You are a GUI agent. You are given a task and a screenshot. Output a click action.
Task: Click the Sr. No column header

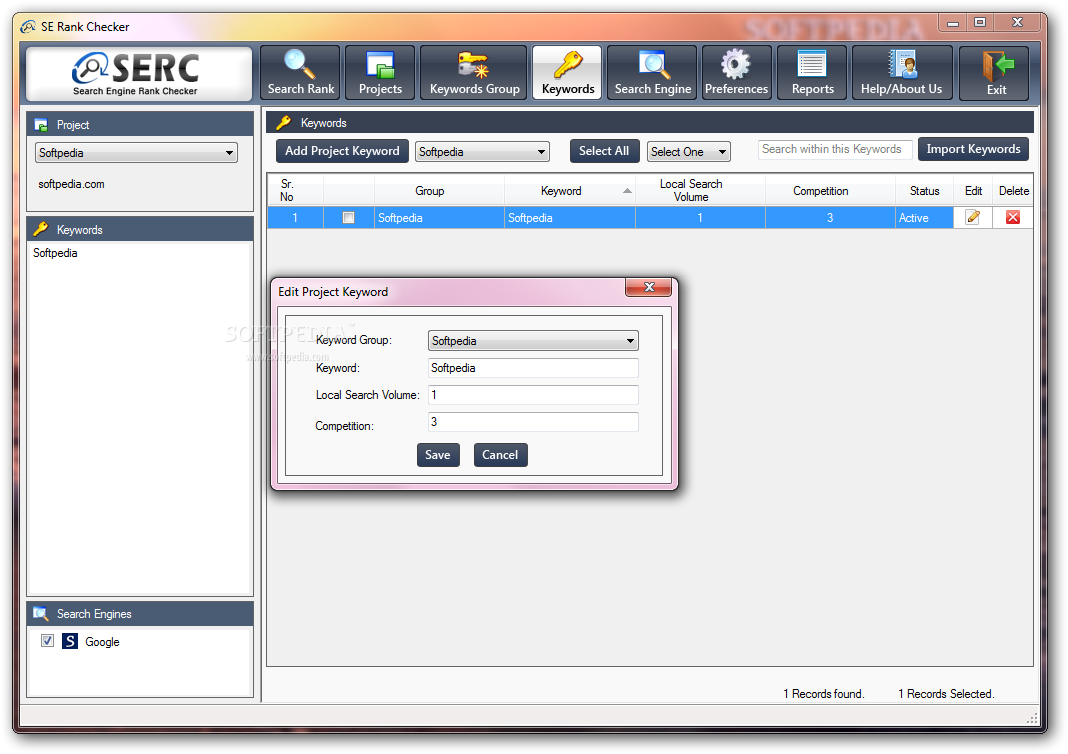(x=295, y=191)
